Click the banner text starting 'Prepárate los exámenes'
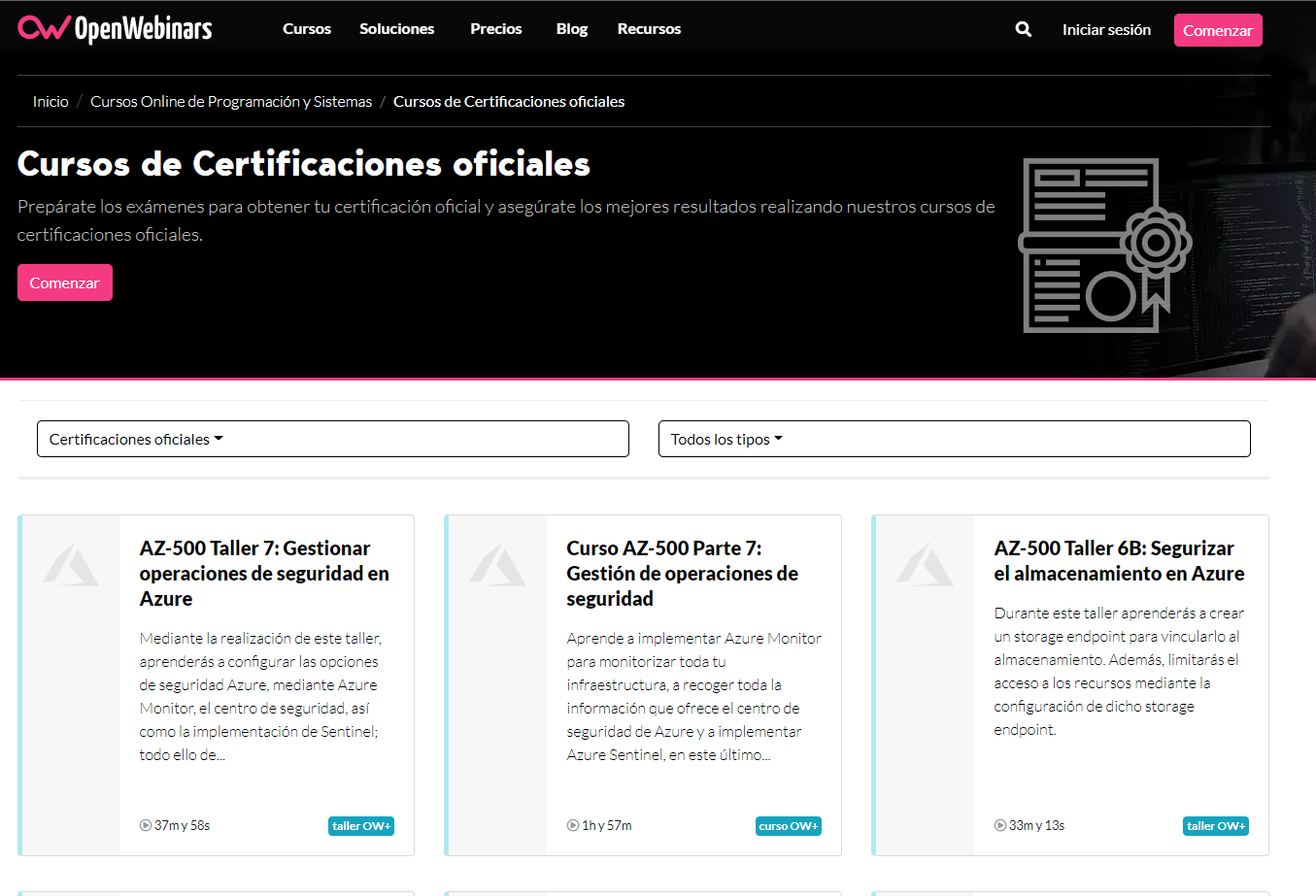1316x896 pixels. pyautogui.click(x=506, y=220)
